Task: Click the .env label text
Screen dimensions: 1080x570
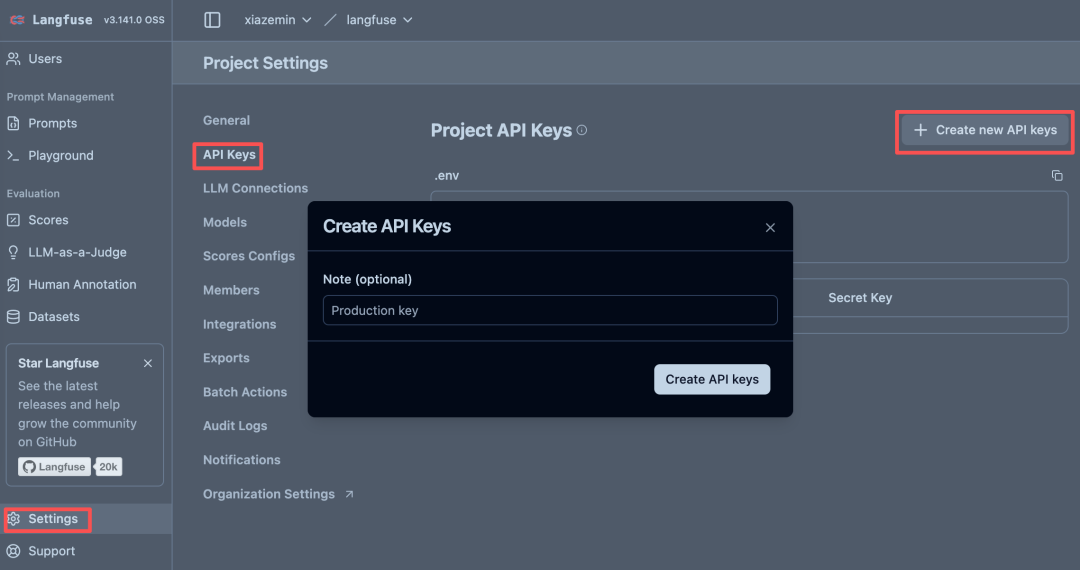Action: point(446,176)
